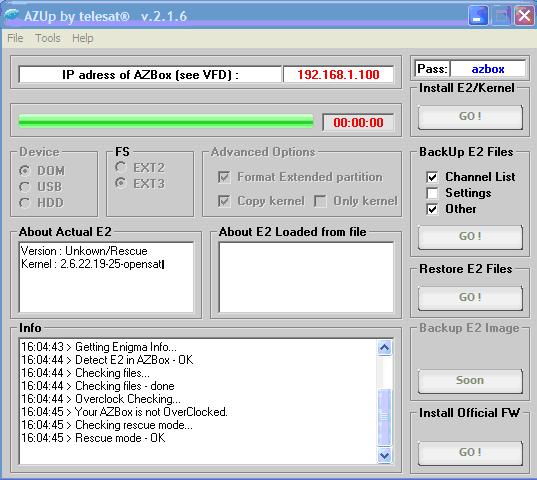Click the IP address field 192.168.1.100

tap(338, 74)
